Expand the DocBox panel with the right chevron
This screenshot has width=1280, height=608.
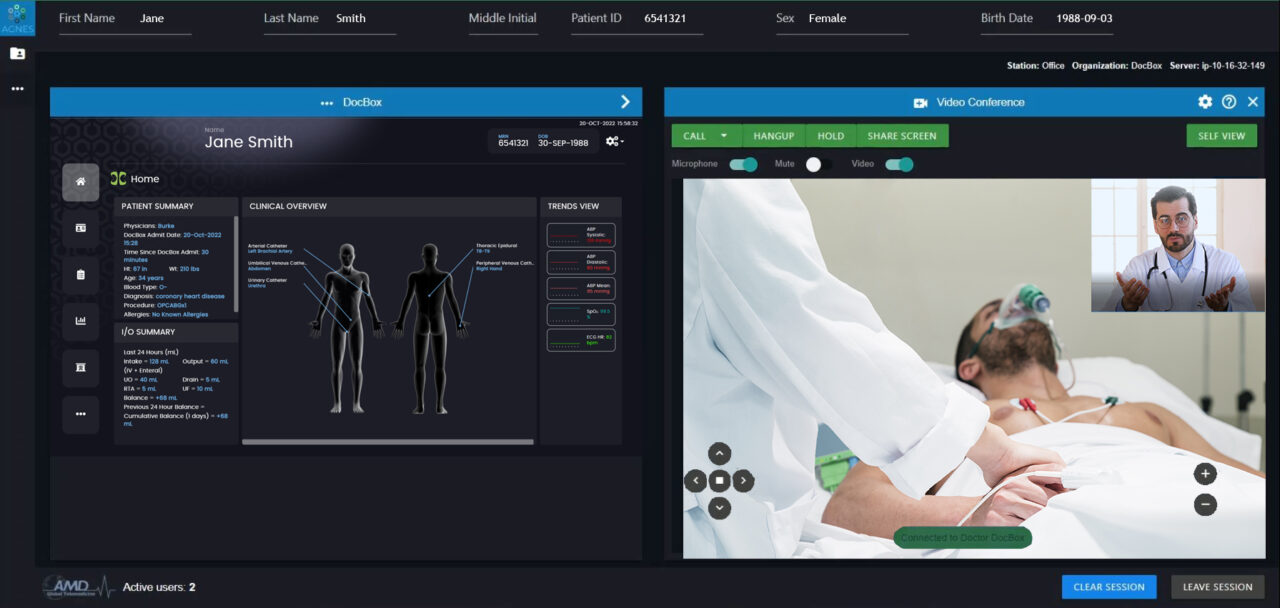tap(625, 101)
